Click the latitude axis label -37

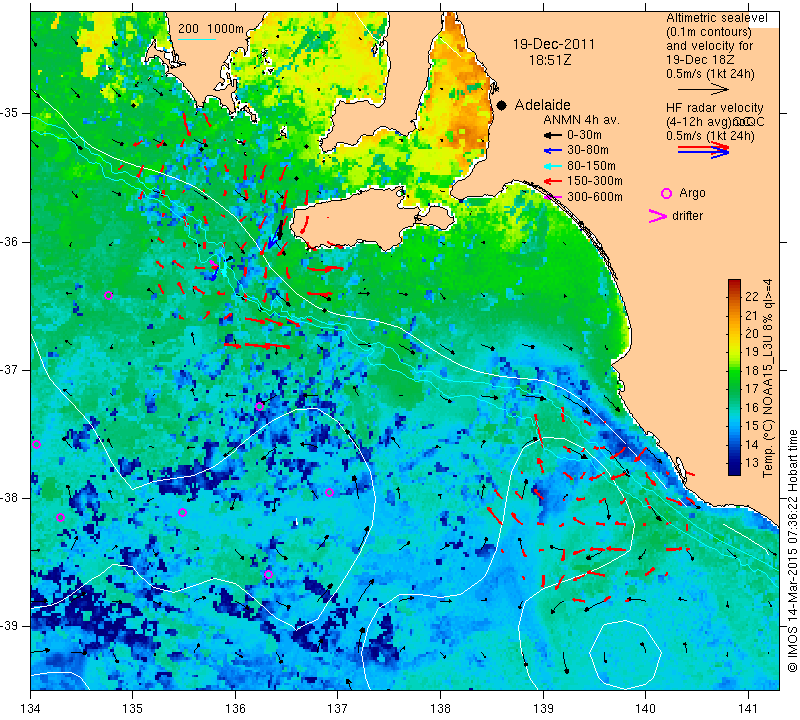point(9,369)
